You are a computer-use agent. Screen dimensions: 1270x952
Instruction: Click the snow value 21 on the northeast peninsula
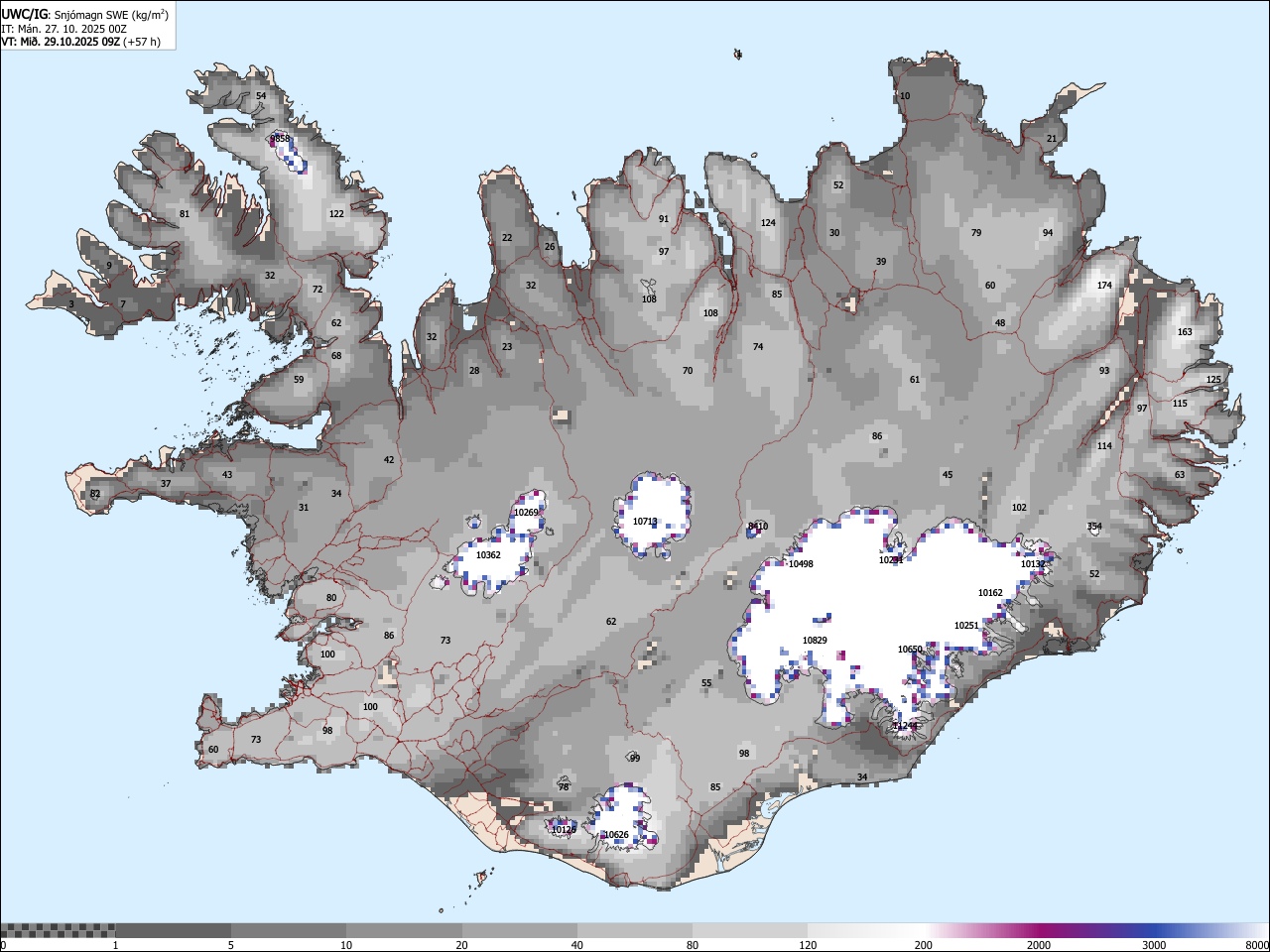(1052, 139)
